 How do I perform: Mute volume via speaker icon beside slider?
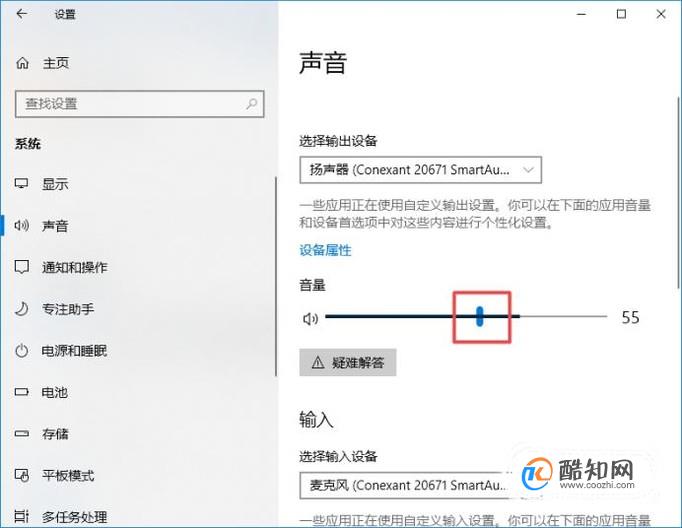(310, 319)
